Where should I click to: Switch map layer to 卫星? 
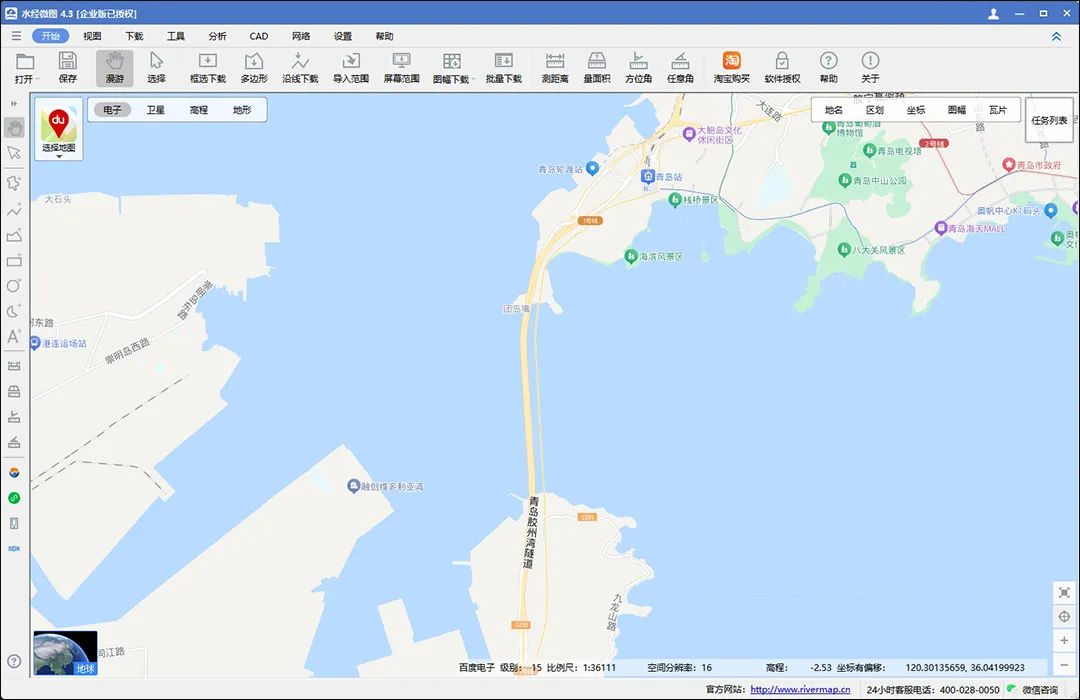[x=156, y=110]
